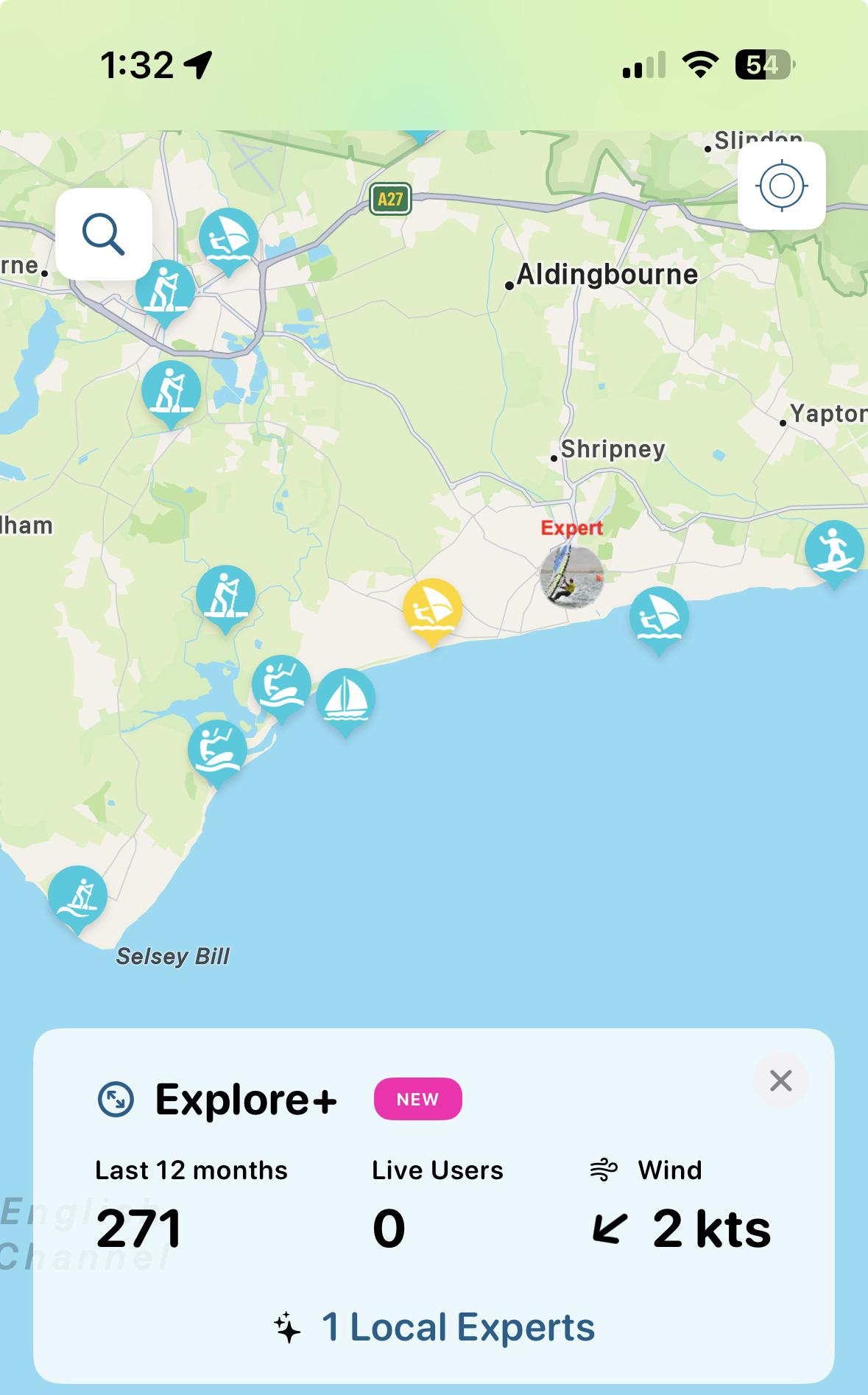Screen dimensions: 868x1395
Task: Tap the A27 road shield
Action: click(x=390, y=199)
